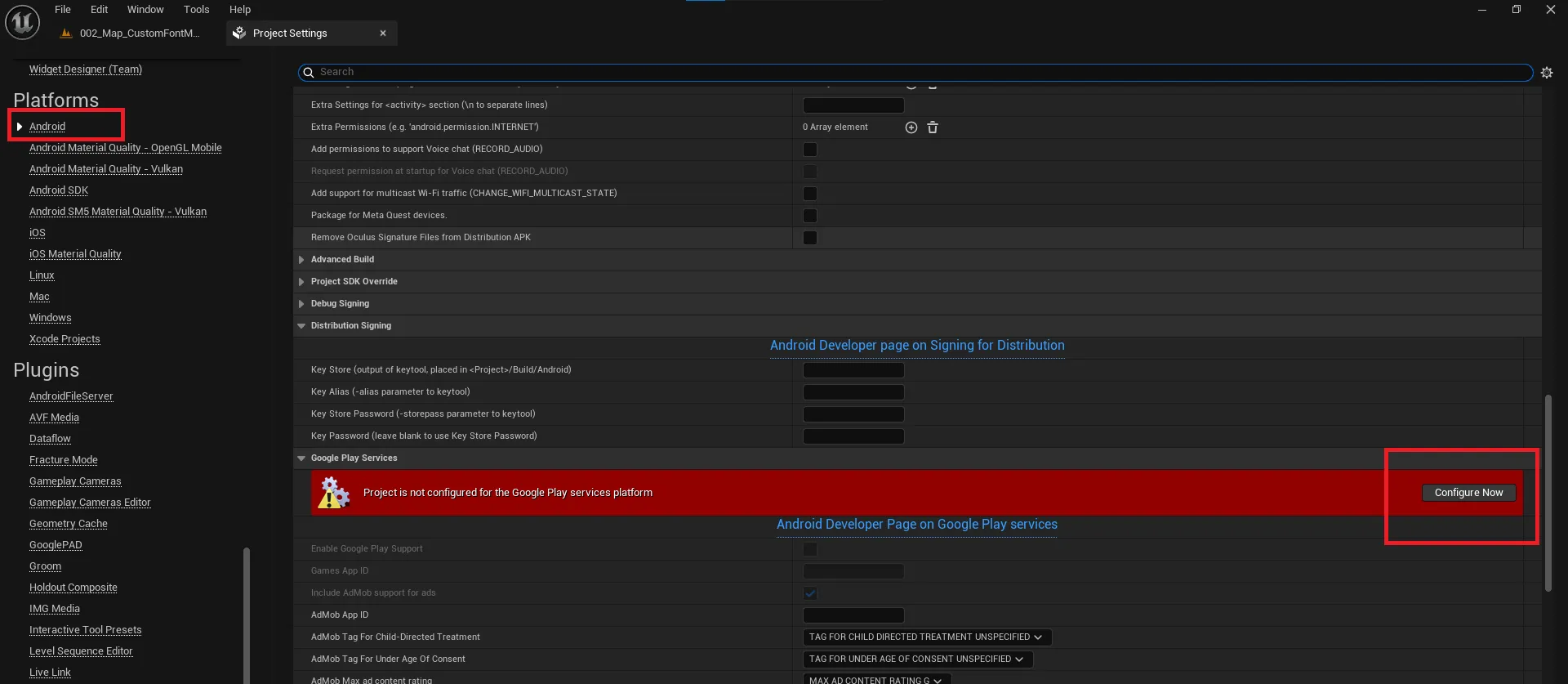Click Extra Settings for activity section field
The width and height of the screenshot is (1568, 684).
[x=853, y=105]
